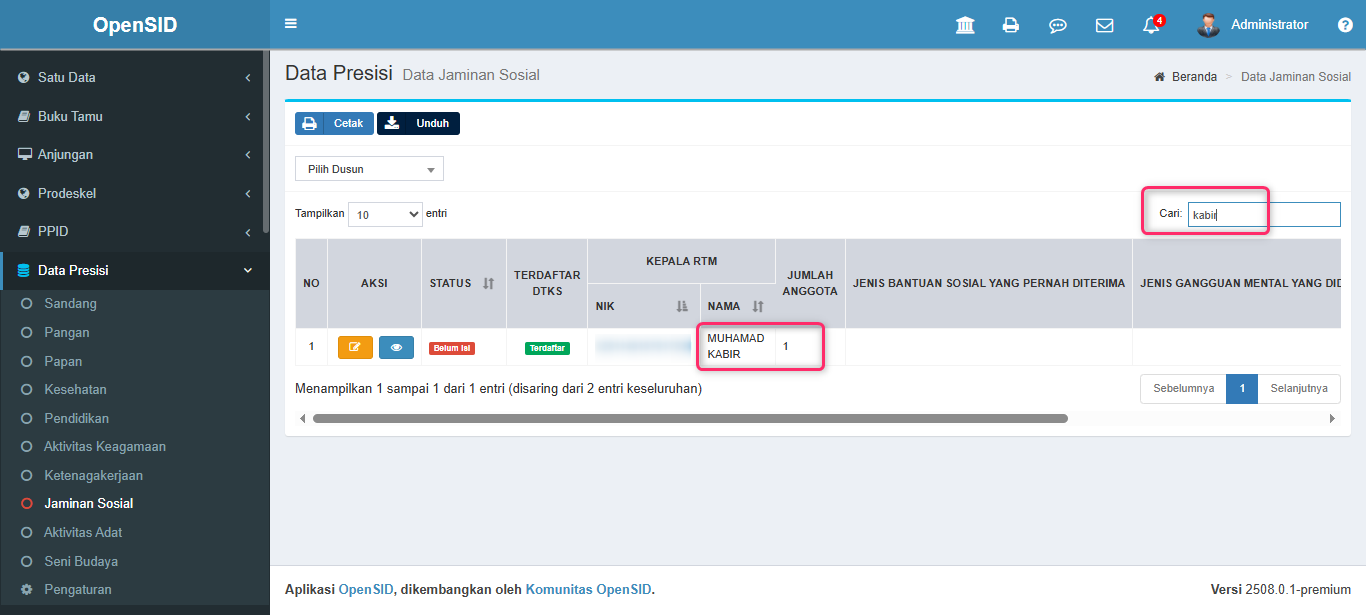This screenshot has width=1366, height=615.
Task: Click the green Terdaftar badge
Action: pos(547,348)
